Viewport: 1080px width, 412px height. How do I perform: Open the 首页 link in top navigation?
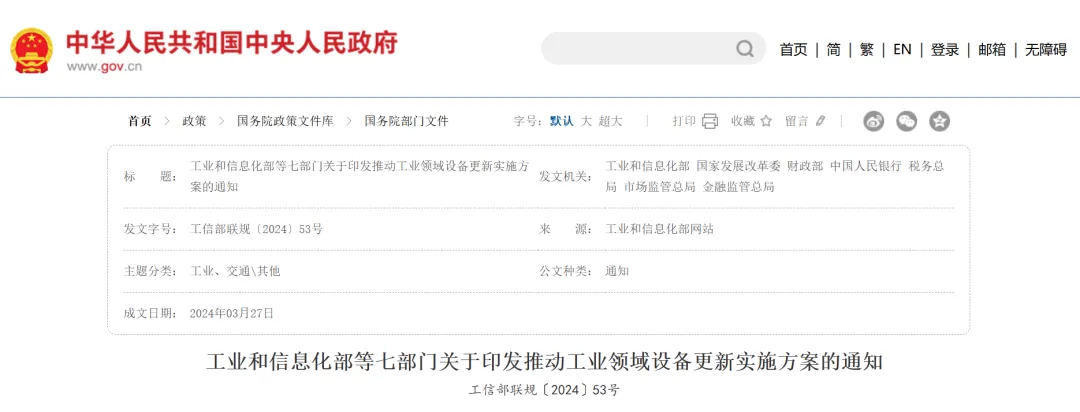(x=793, y=50)
